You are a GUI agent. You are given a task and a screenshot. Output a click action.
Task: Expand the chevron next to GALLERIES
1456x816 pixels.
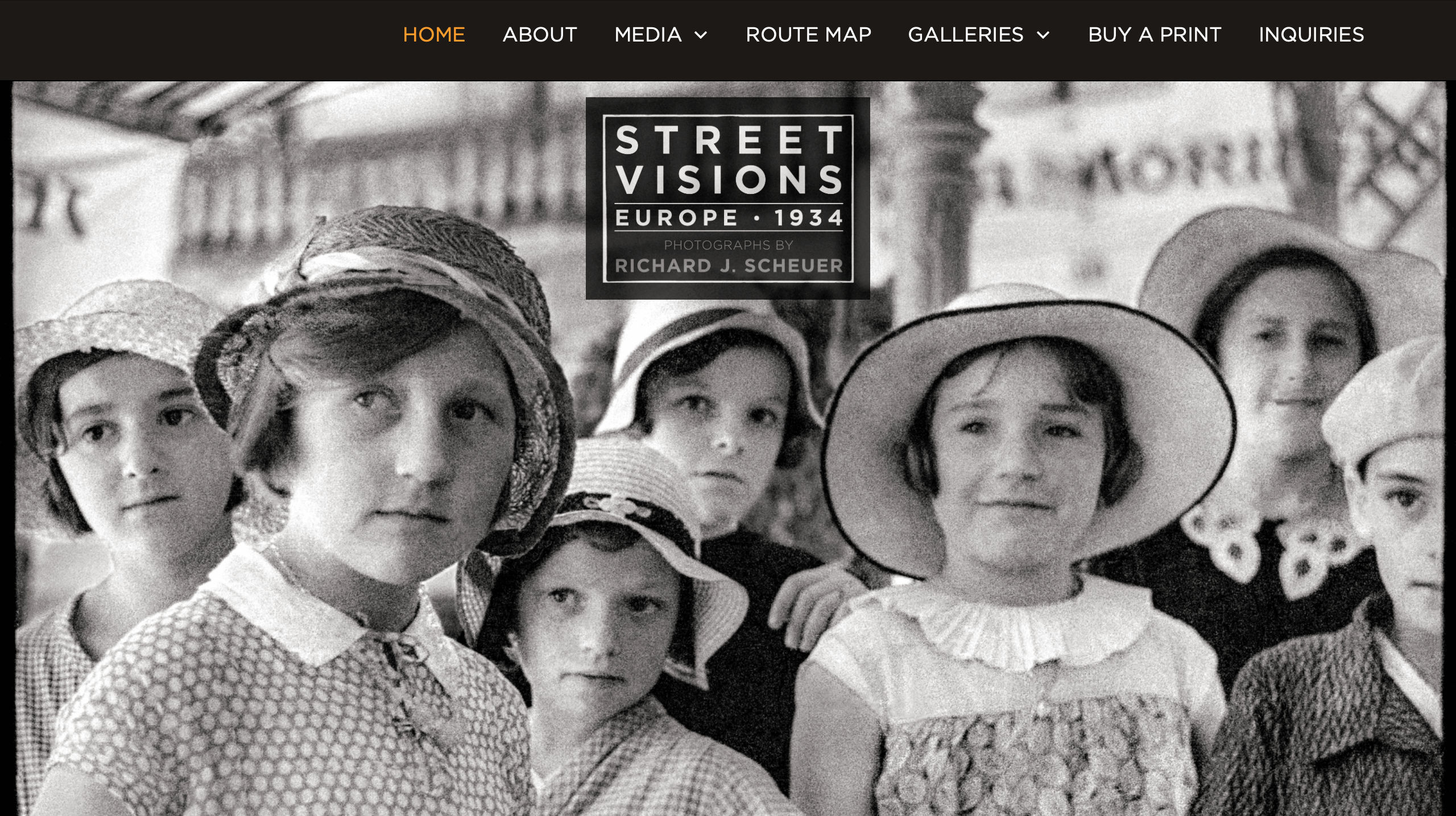point(1043,35)
